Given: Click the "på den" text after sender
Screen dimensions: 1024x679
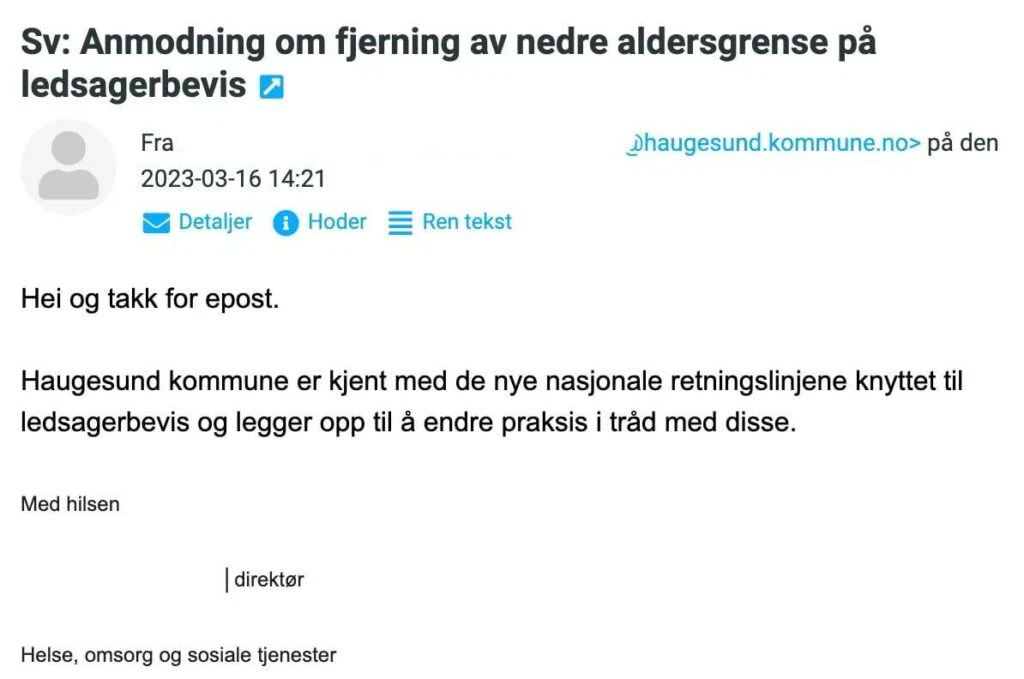Looking at the screenshot, I should pos(963,143).
